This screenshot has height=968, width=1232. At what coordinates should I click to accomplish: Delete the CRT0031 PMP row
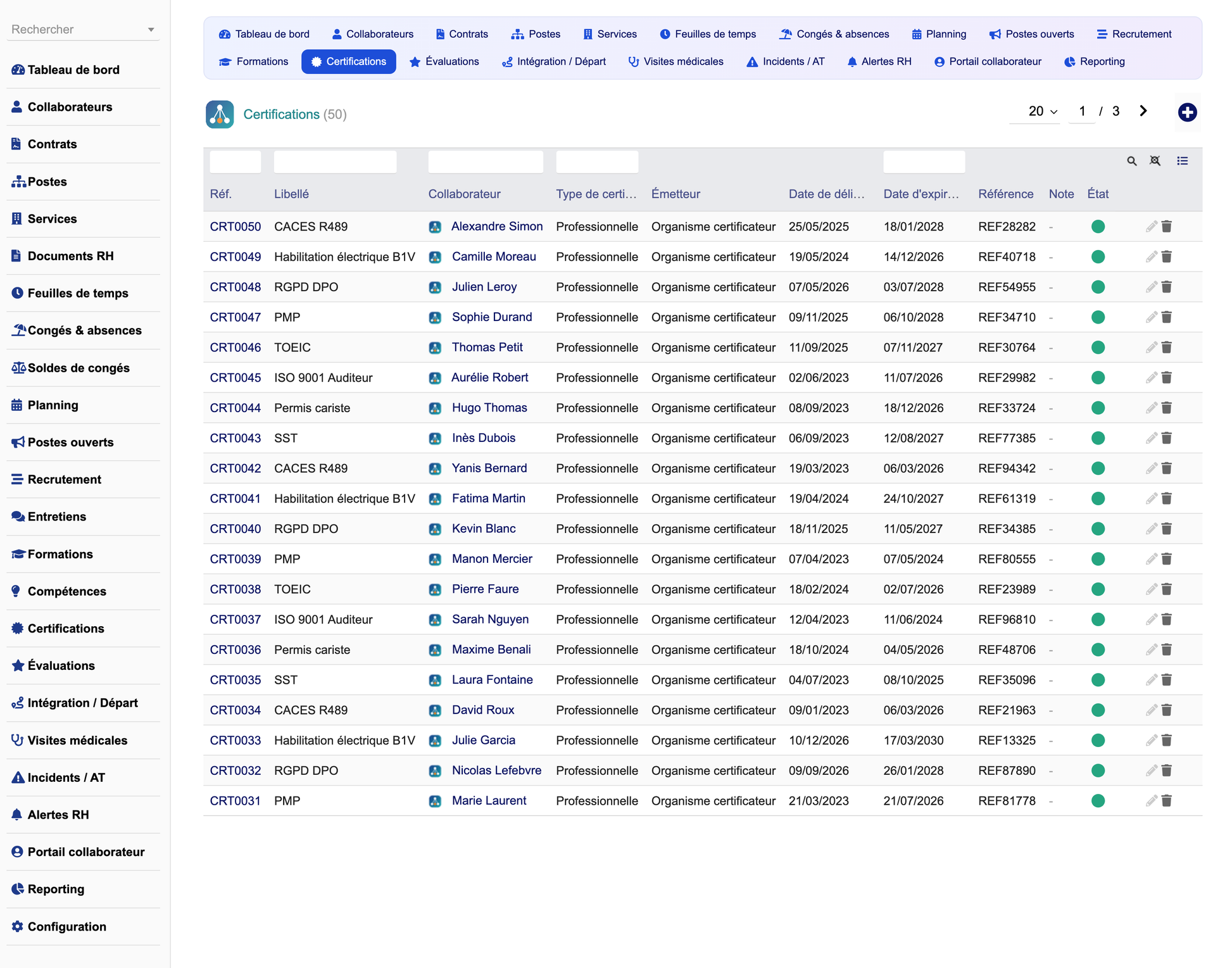(x=1167, y=801)
